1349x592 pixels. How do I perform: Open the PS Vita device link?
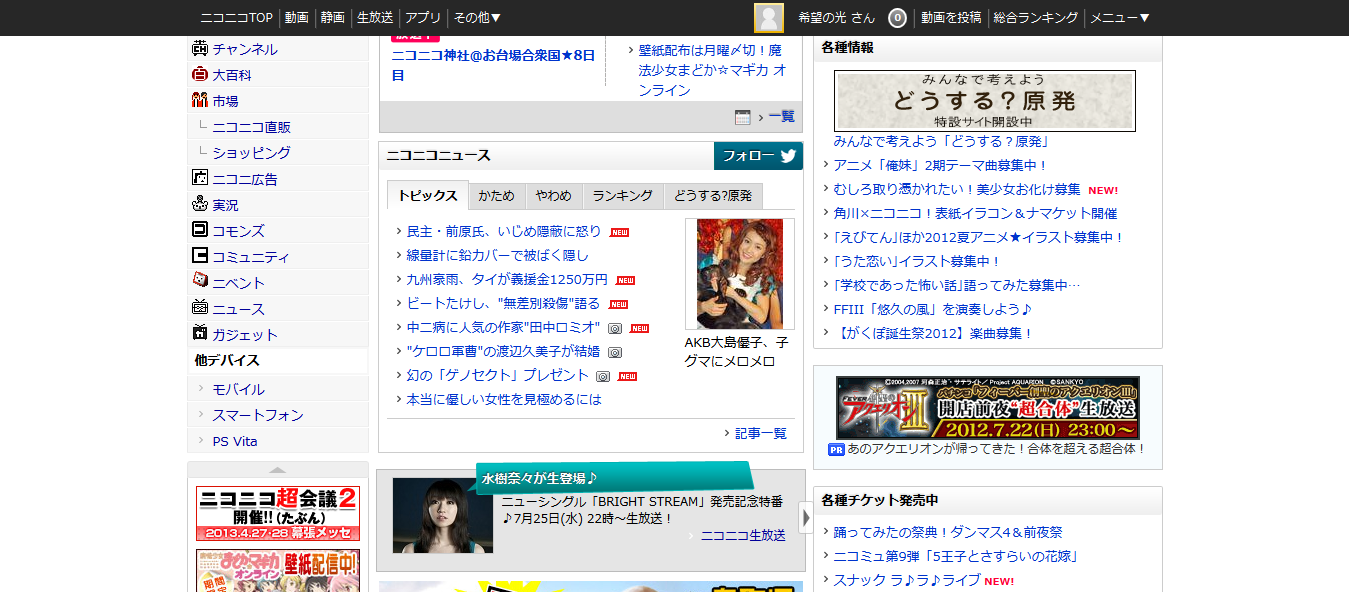coord(235,441)
